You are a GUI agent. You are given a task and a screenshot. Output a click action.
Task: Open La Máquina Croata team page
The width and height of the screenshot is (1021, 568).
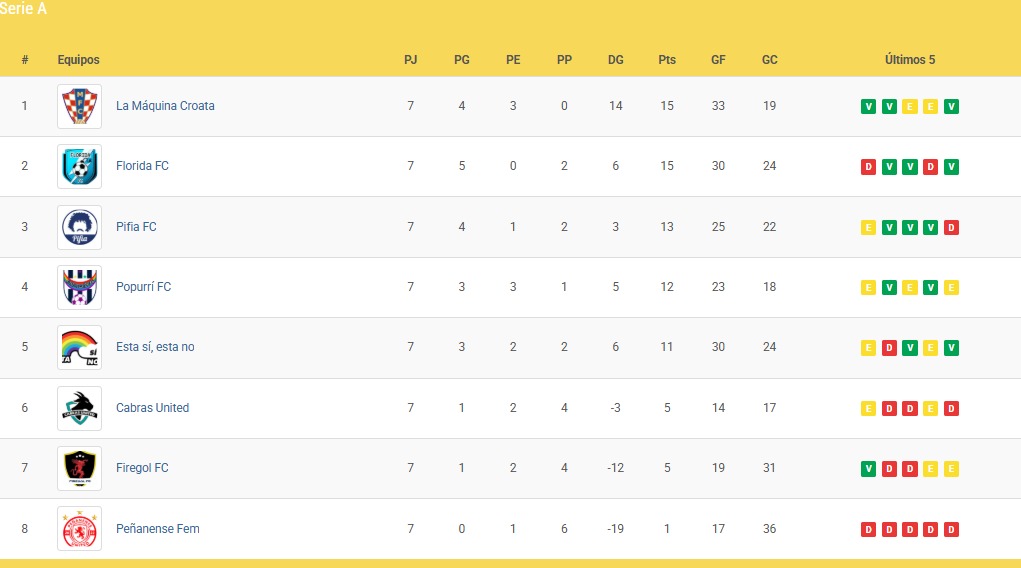coord(165,106)
